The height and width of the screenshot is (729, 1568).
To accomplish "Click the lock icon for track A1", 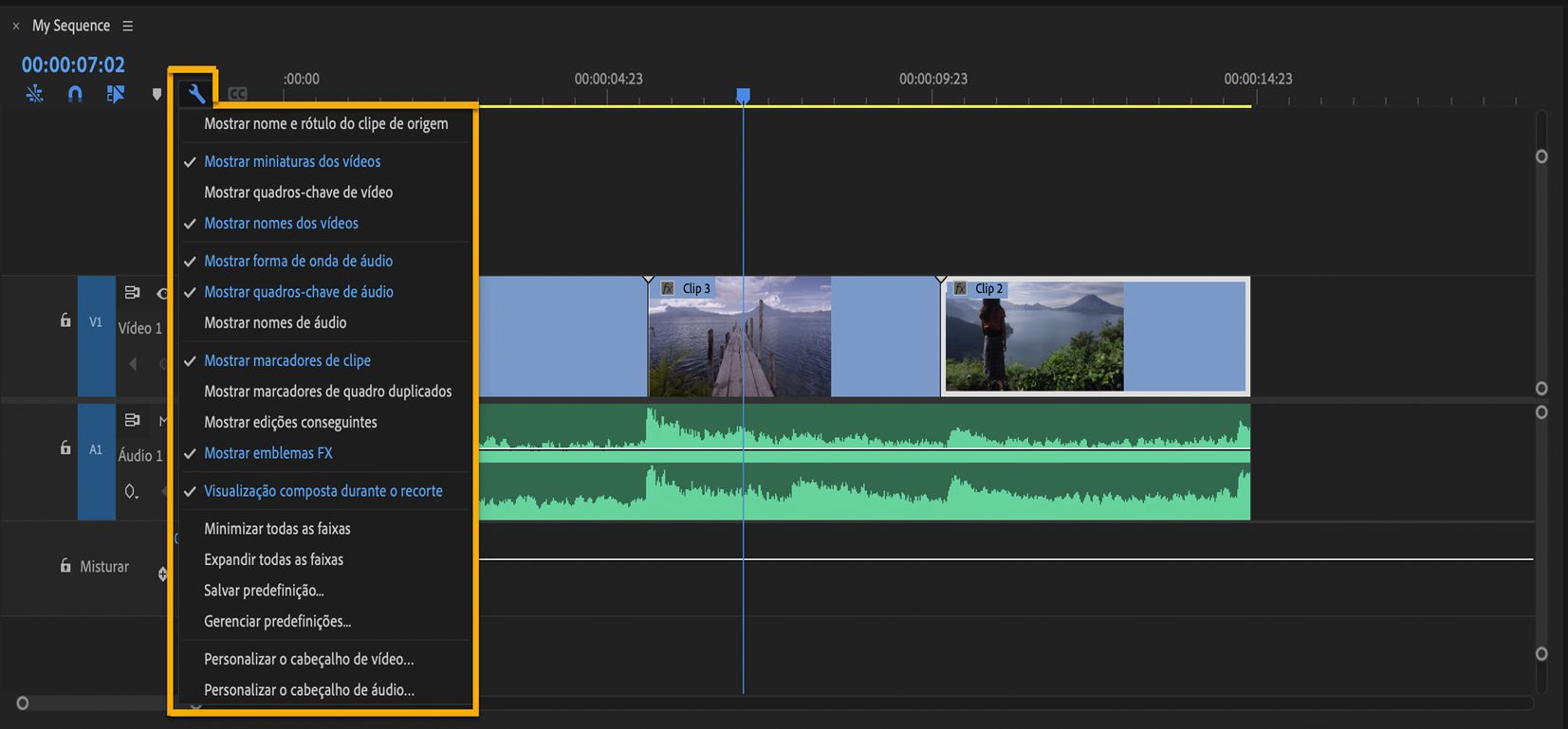I will (65, 447).
